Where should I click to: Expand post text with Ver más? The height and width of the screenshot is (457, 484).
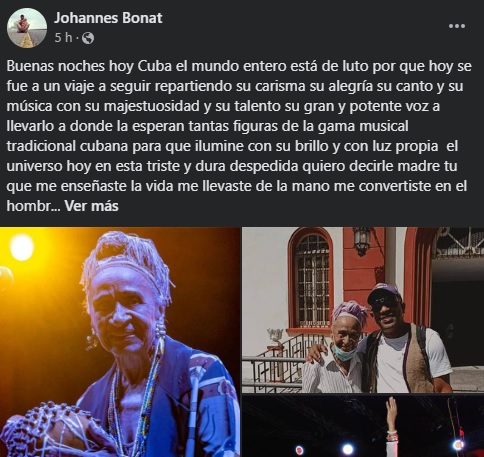click(x=91, y=206)
